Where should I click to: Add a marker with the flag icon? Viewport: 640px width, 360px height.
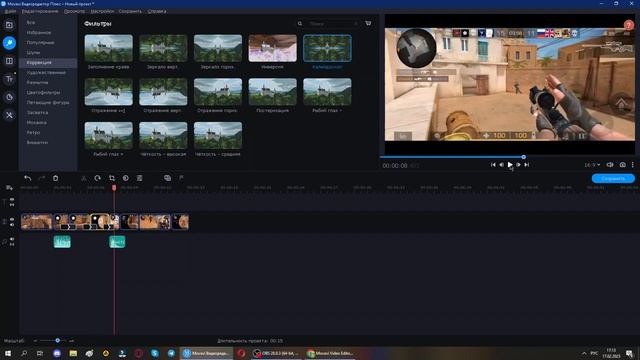click(x=181, y=178)
